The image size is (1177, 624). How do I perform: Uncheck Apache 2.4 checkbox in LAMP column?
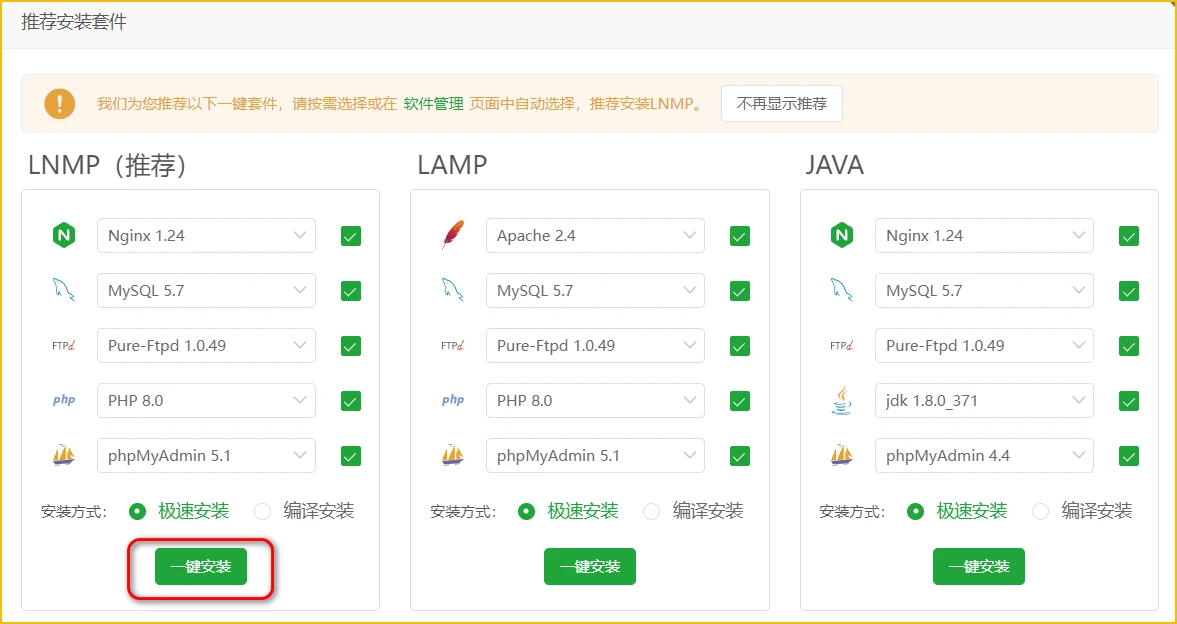coord(740,236)
